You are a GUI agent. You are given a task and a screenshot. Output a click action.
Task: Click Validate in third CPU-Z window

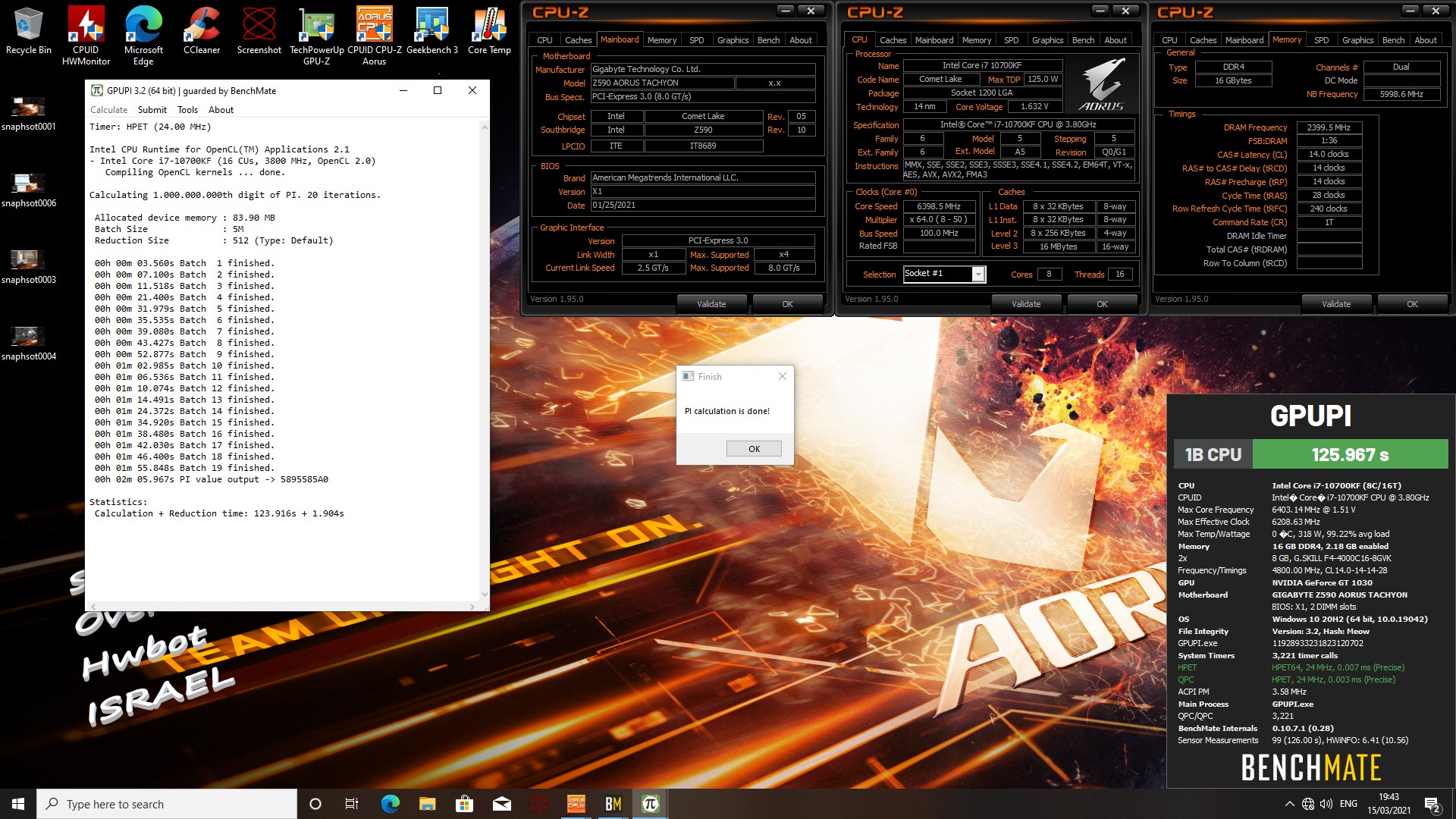click(x=1336, y=304)
